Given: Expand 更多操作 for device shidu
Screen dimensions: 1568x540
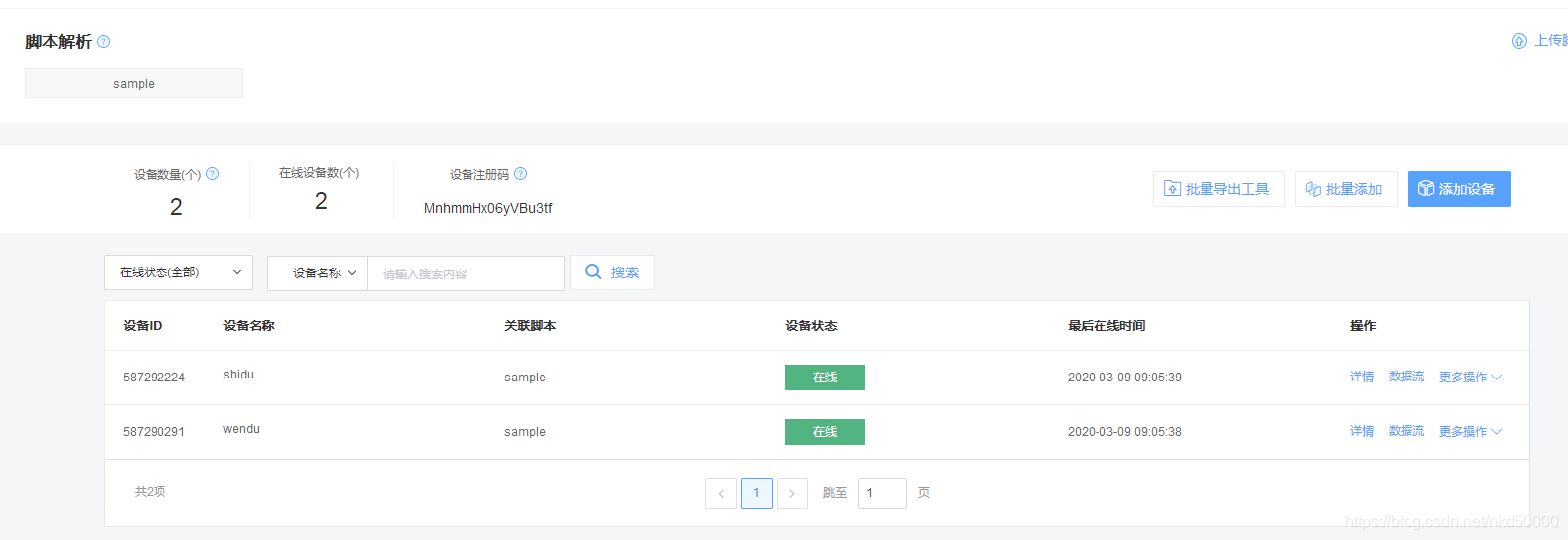Looking at the screenshot, I should click(x=1470, y=377).
